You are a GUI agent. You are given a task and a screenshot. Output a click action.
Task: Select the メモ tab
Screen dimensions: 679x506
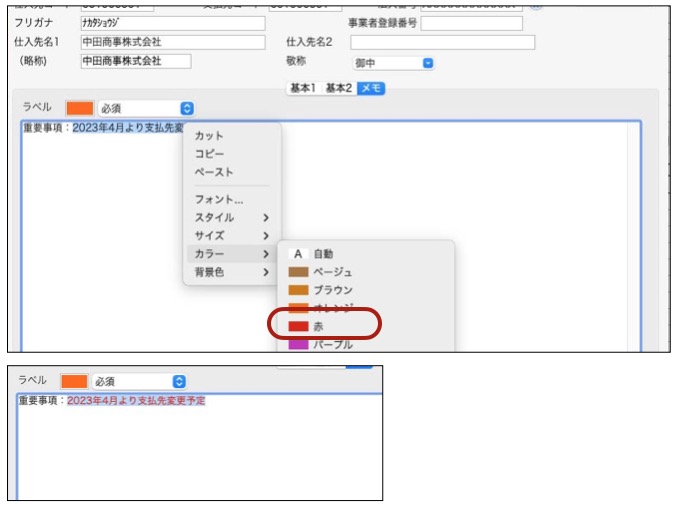click(x=371, y=89)
